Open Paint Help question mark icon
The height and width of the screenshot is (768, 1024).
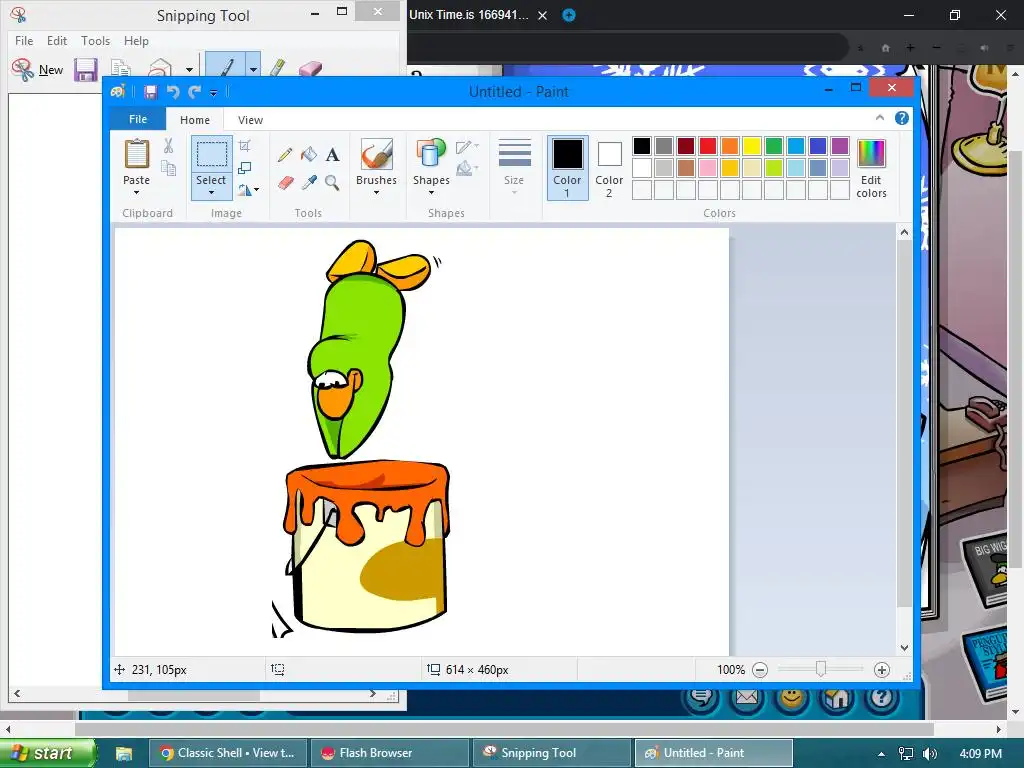pyautogui.click(x=902, y=118)
